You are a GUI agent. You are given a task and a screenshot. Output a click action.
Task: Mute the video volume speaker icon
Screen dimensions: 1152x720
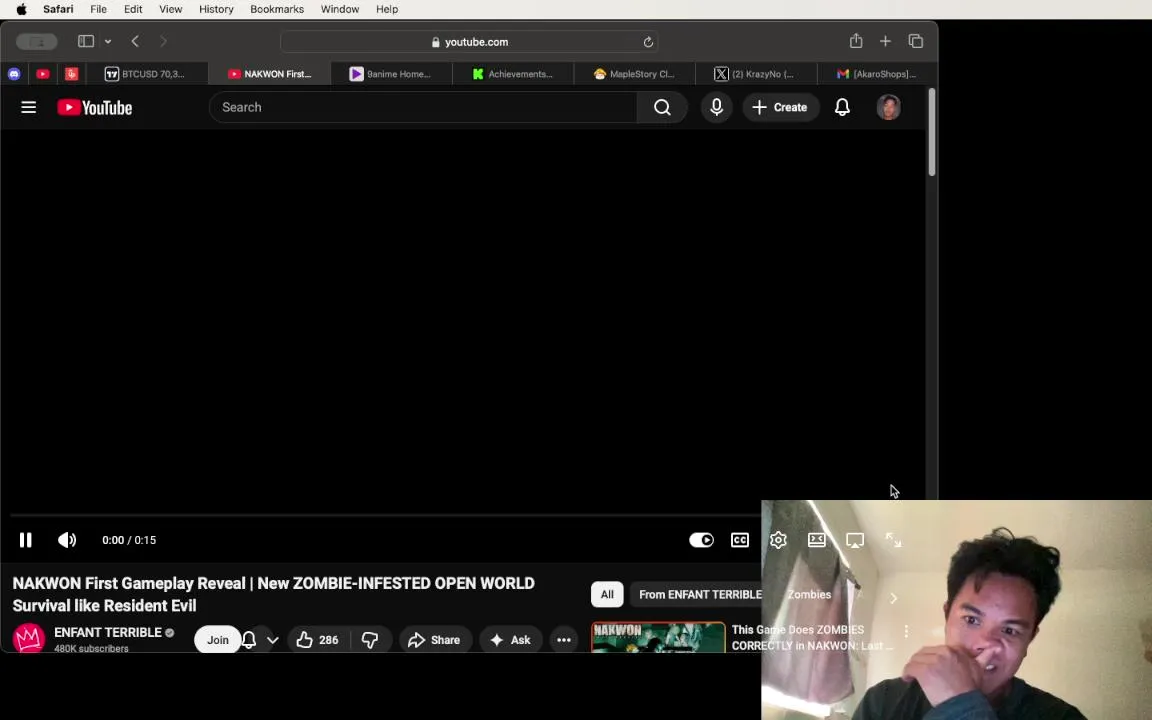click(x=67, y=540)
